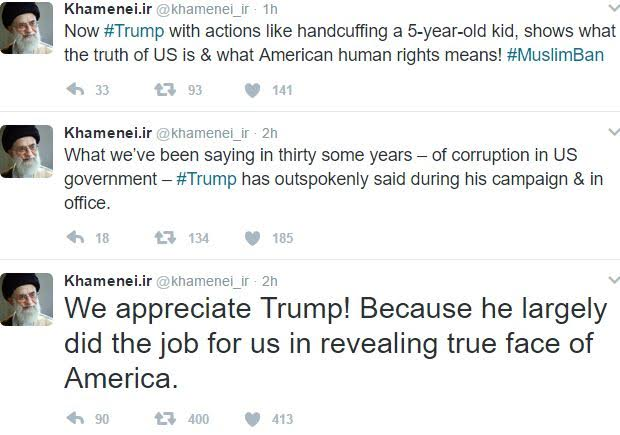The image size is (620, 435).
Task: Open #Trump hashtag in the corruption tweet
Action: point(207,178)
